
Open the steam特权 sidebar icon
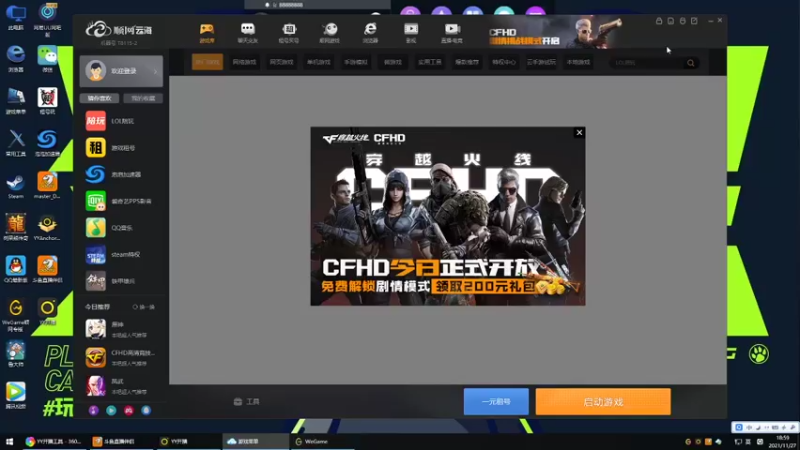click(95, 254)
